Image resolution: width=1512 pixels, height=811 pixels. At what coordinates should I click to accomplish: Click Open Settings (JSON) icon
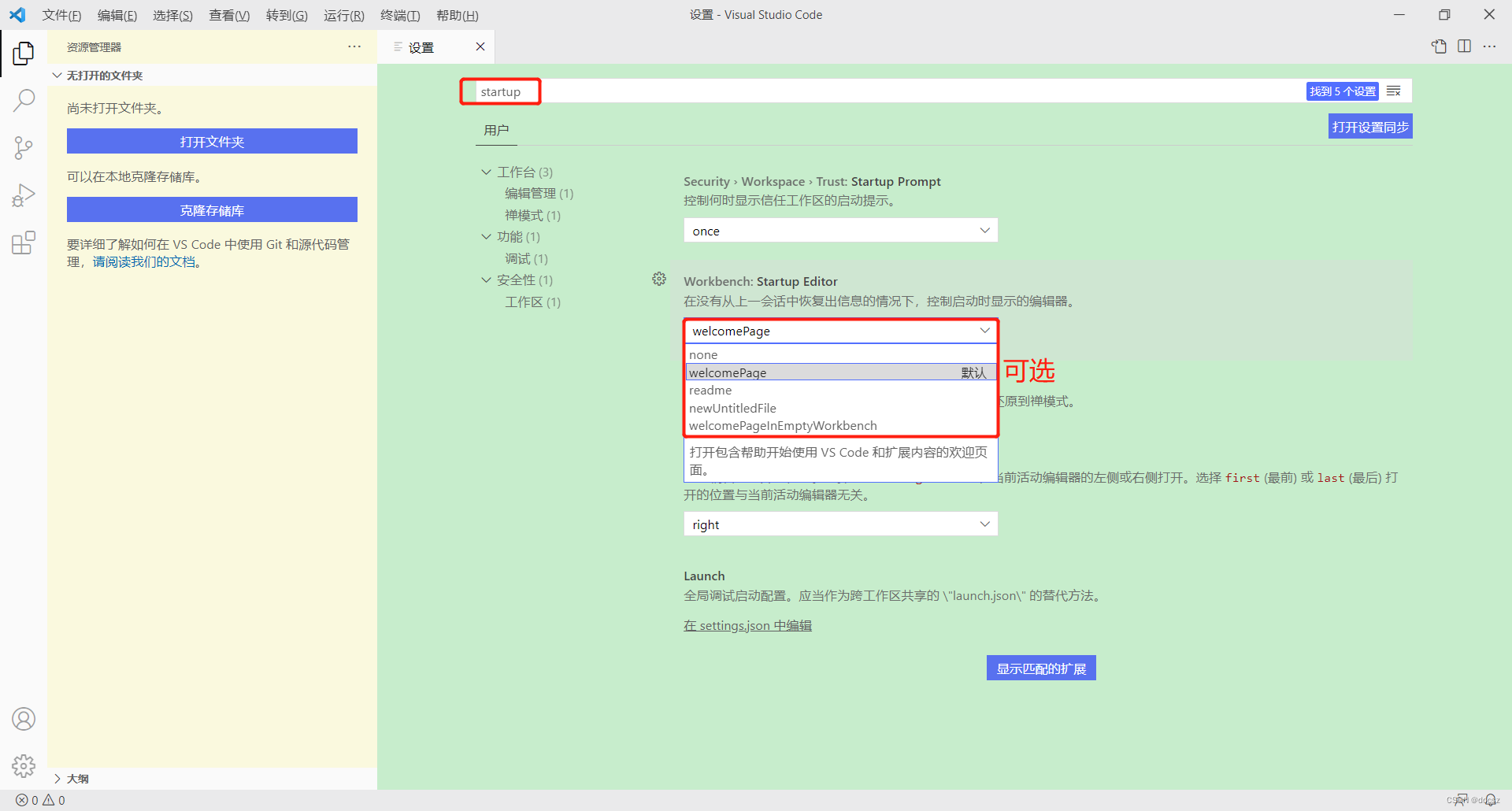pos(1439,46)
